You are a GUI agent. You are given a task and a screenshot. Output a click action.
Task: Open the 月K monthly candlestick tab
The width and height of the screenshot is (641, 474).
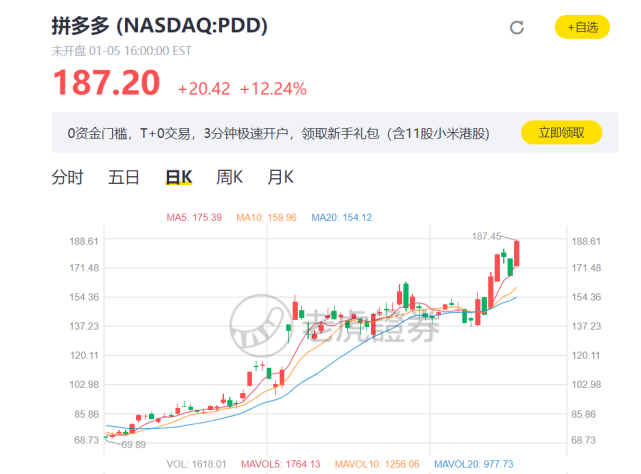(280, 177)
